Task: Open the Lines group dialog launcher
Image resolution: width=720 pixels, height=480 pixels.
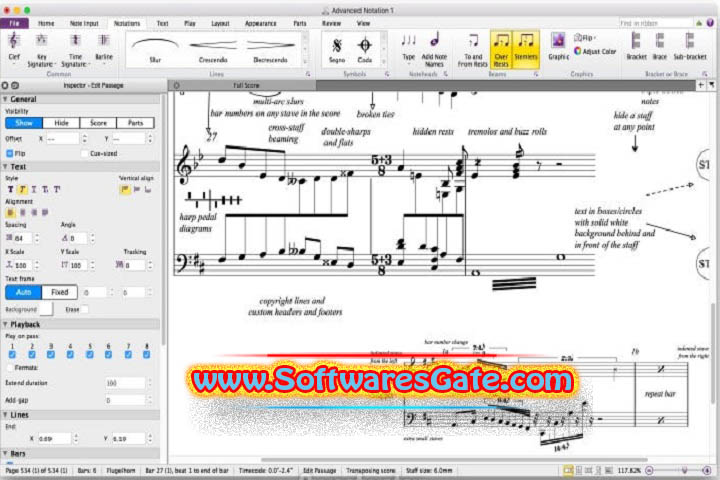Action: 308,73
